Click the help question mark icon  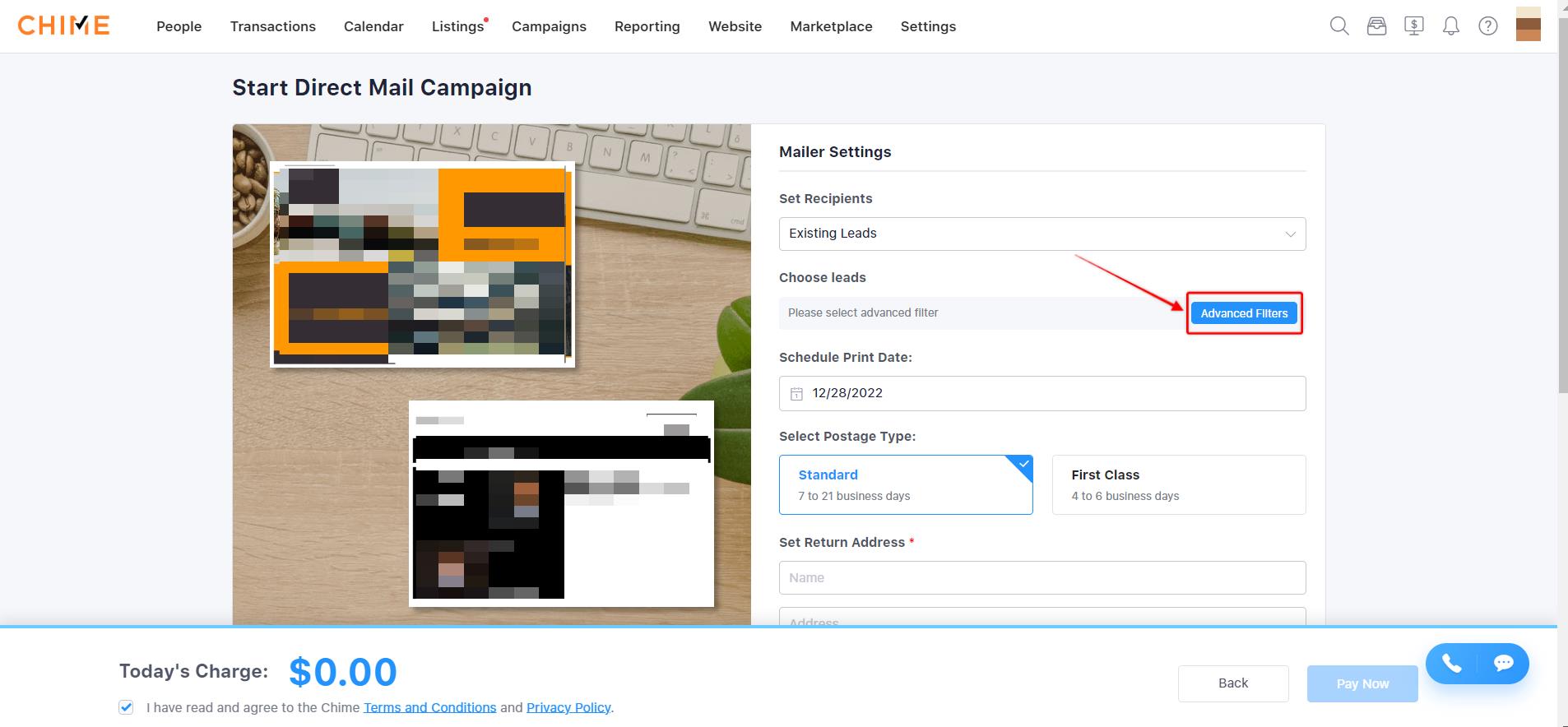tap(1488, 26)
